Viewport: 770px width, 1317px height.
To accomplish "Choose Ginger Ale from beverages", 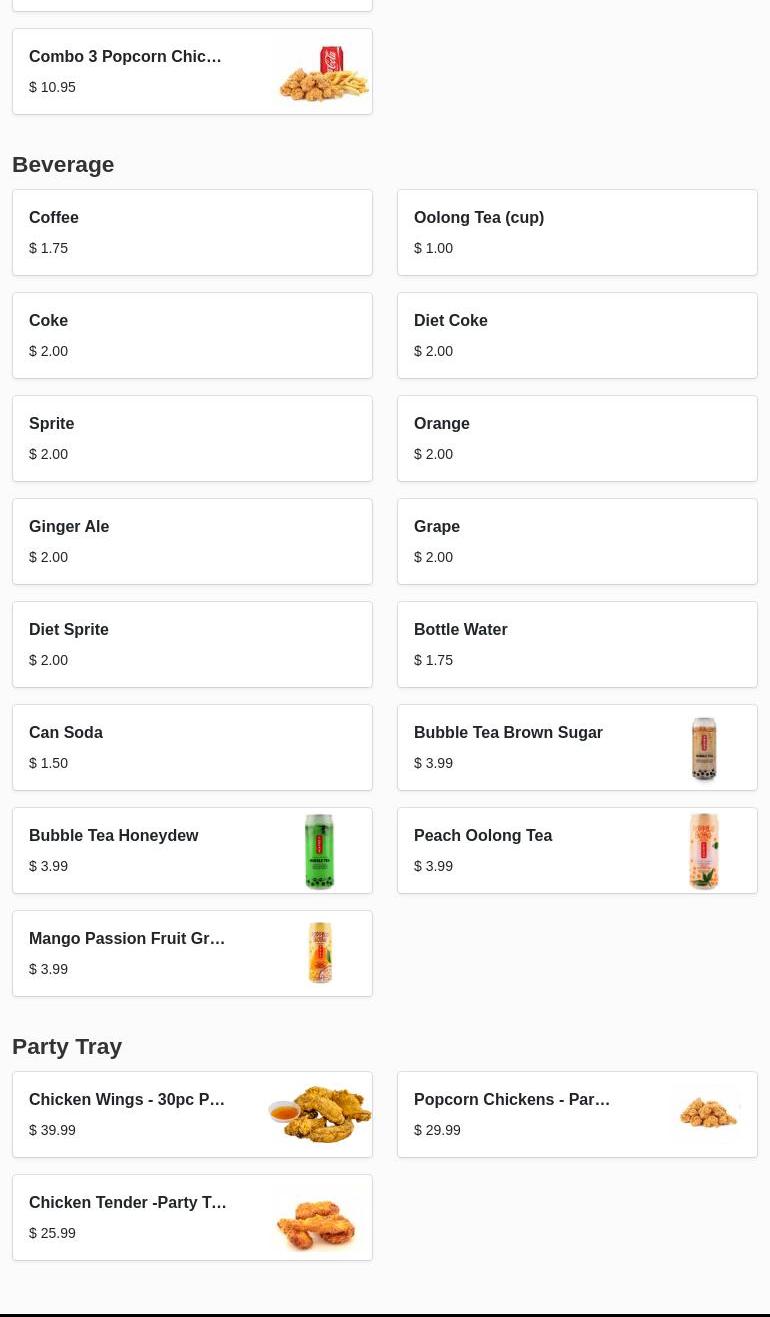I will (192, 541).
